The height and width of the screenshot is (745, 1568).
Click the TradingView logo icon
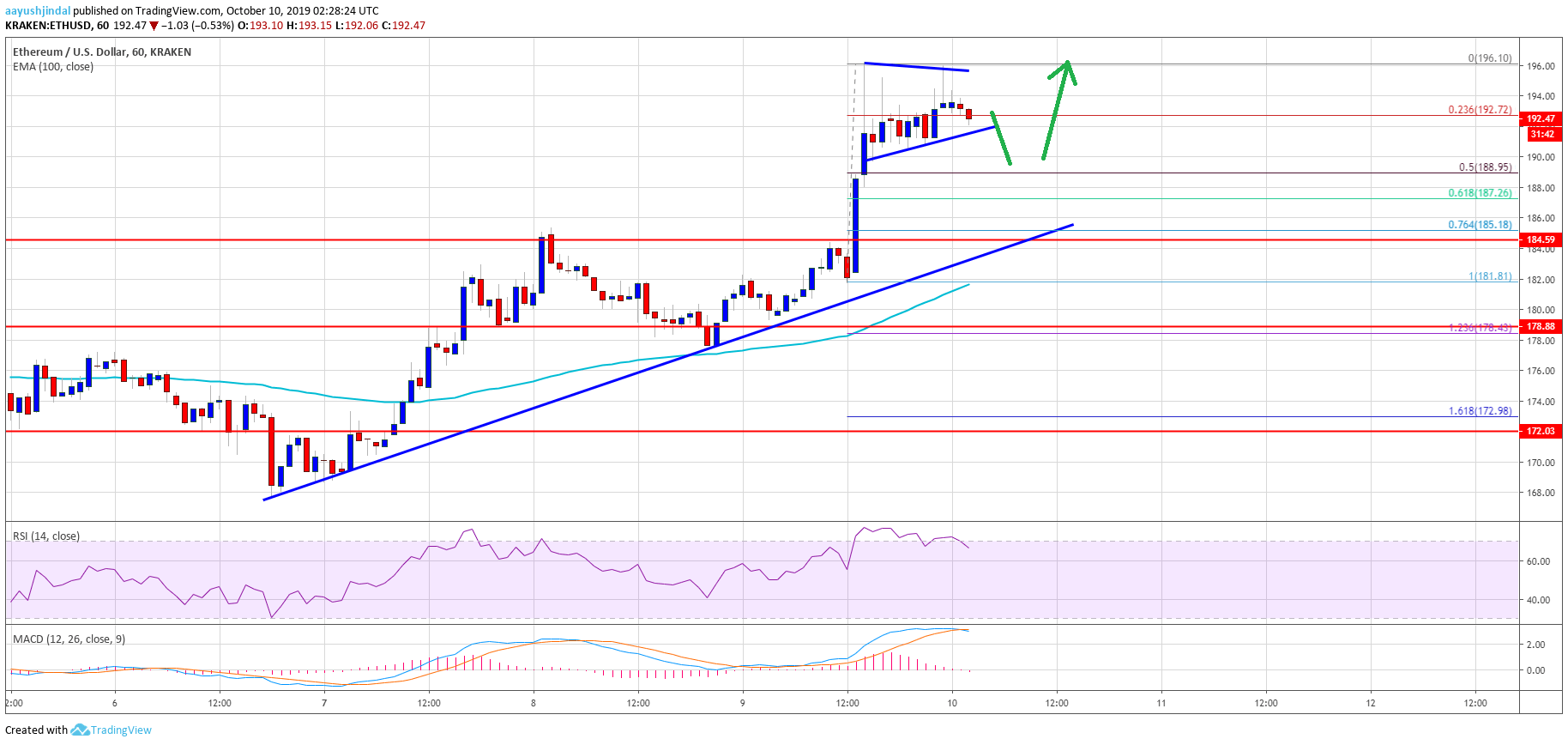point(80,730)
